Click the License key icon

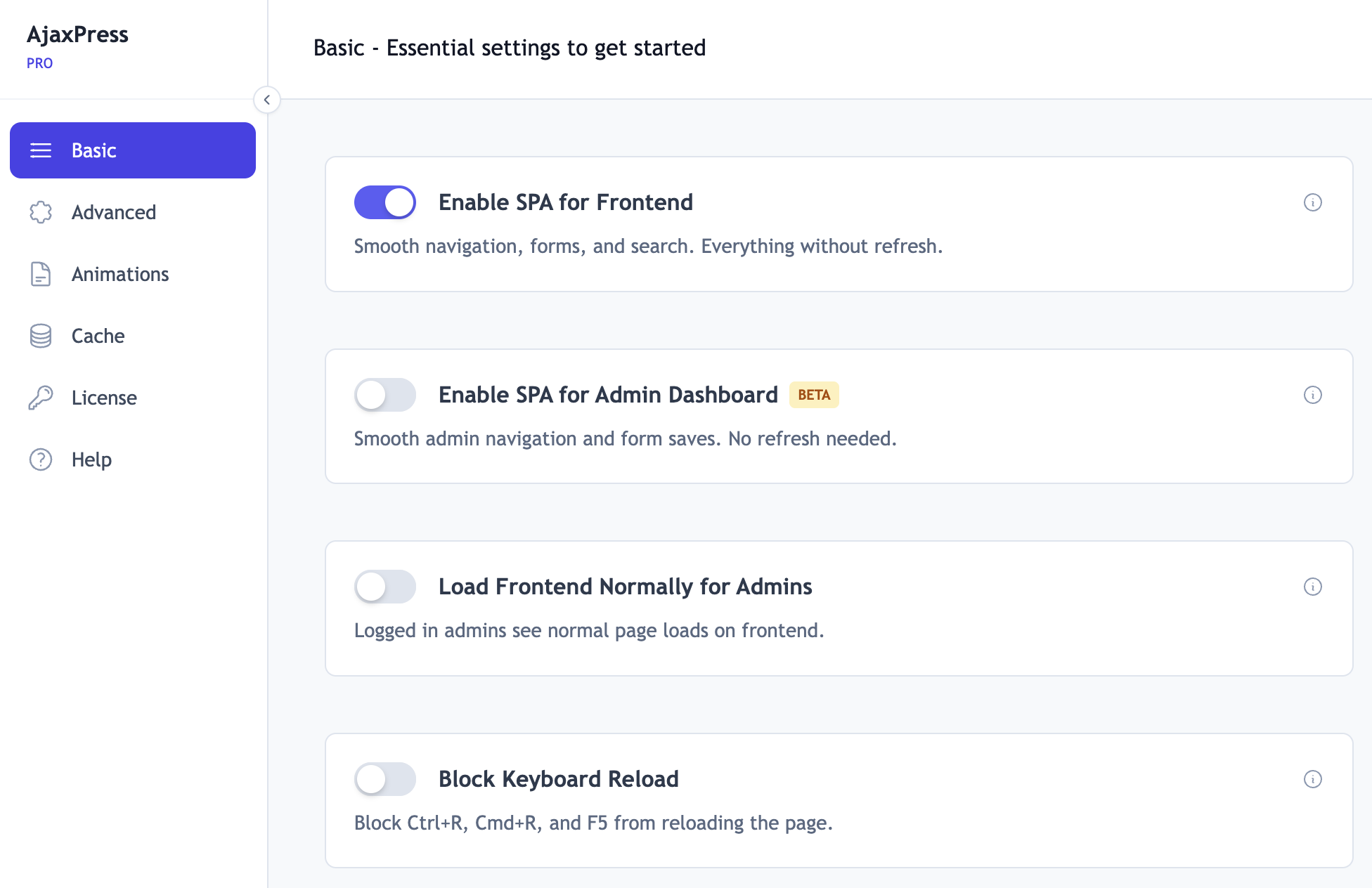tap(41, 398)
